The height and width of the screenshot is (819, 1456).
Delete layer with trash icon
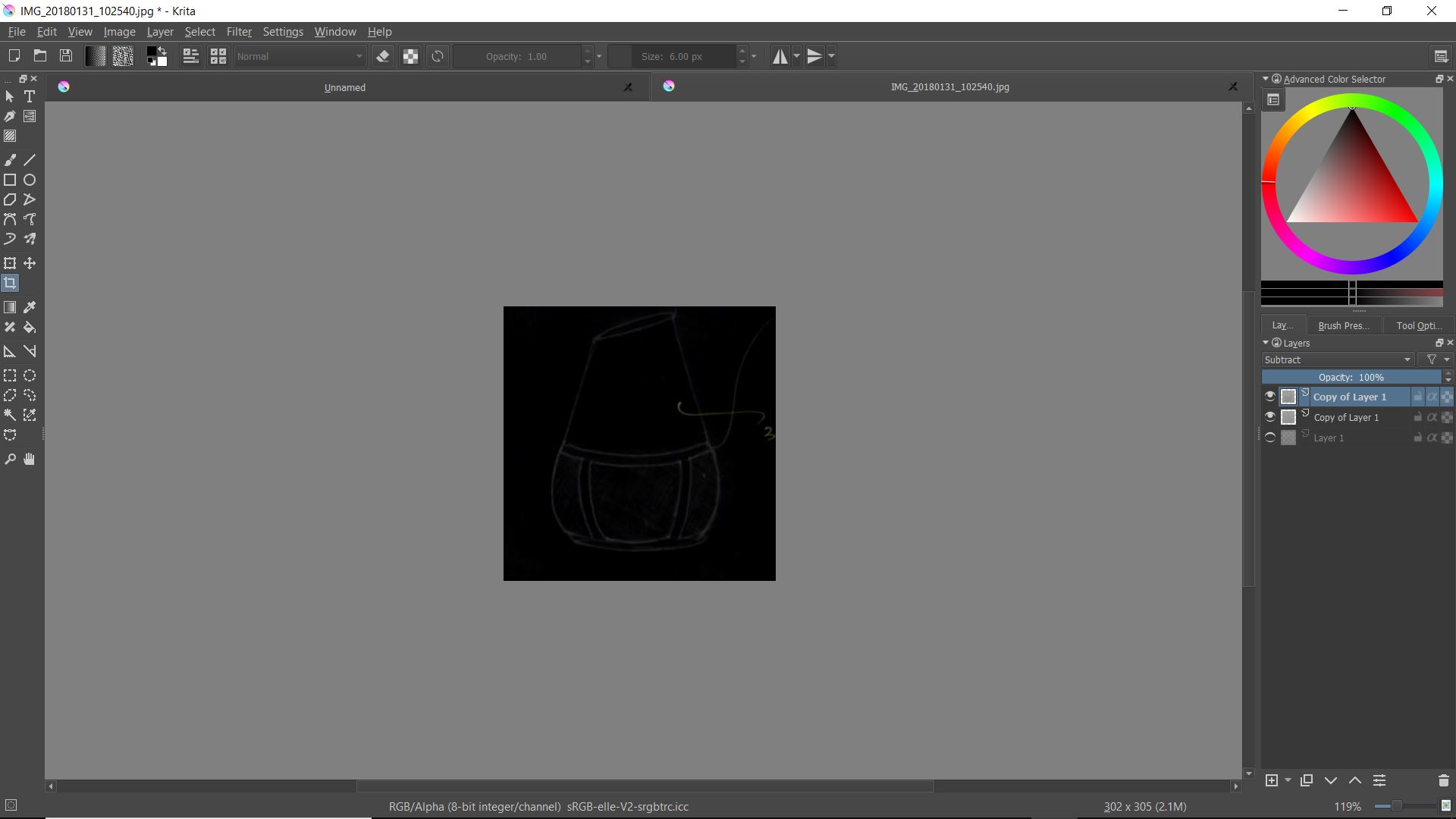[1443, 780]
